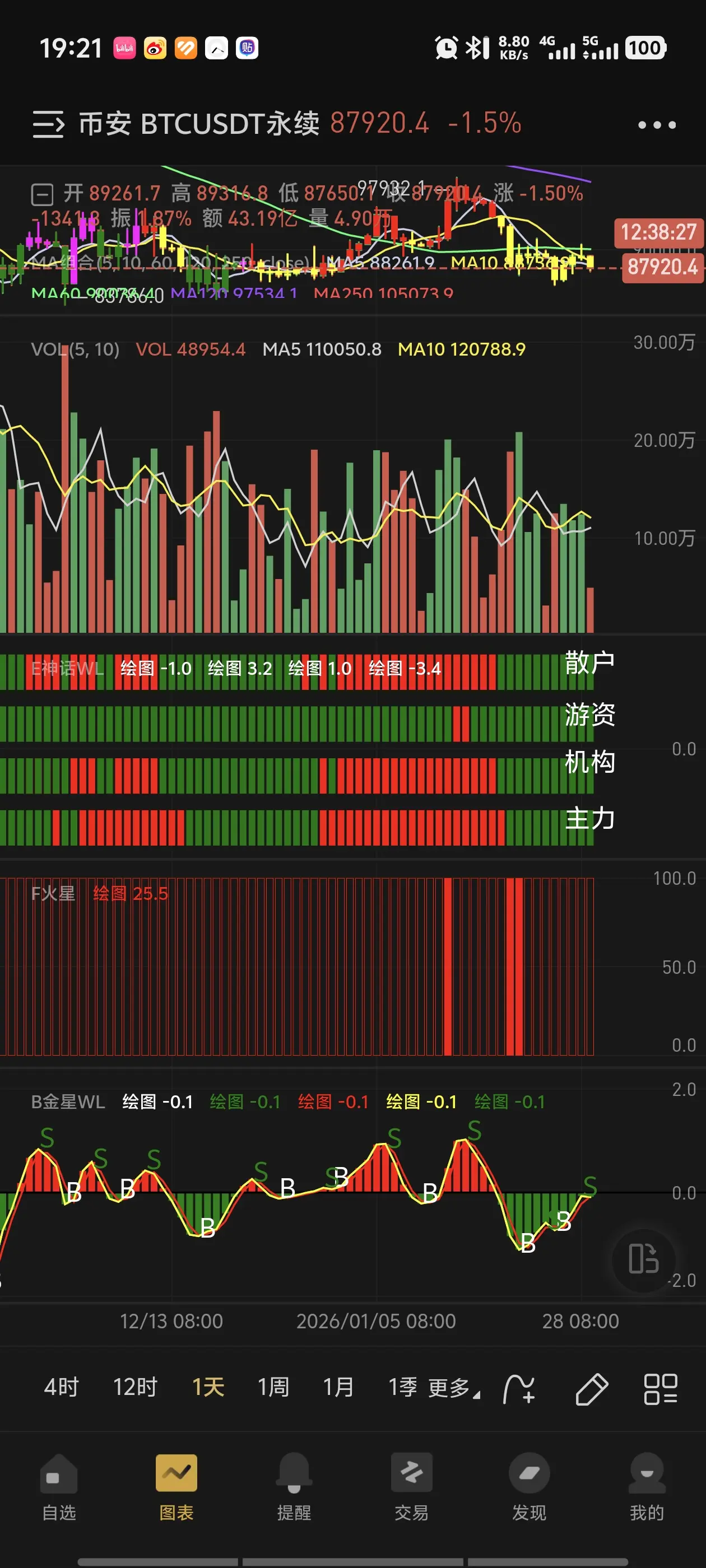This screenshot has height=1568, width=706.
Task: Tap the 主力 row label
Action: coord(589,819)
